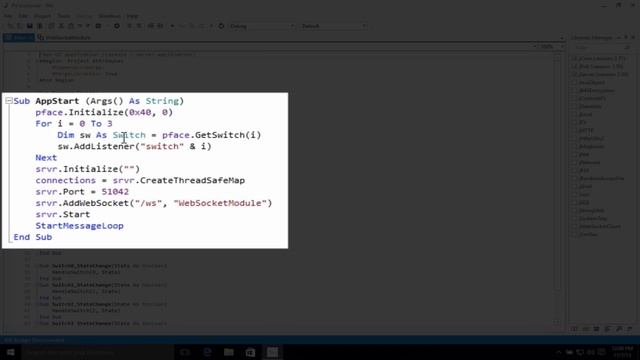Click "GetSwitch(i)" in the code
Image resolution: width=640 pixels, height=360 pixels.
point(228,135)
